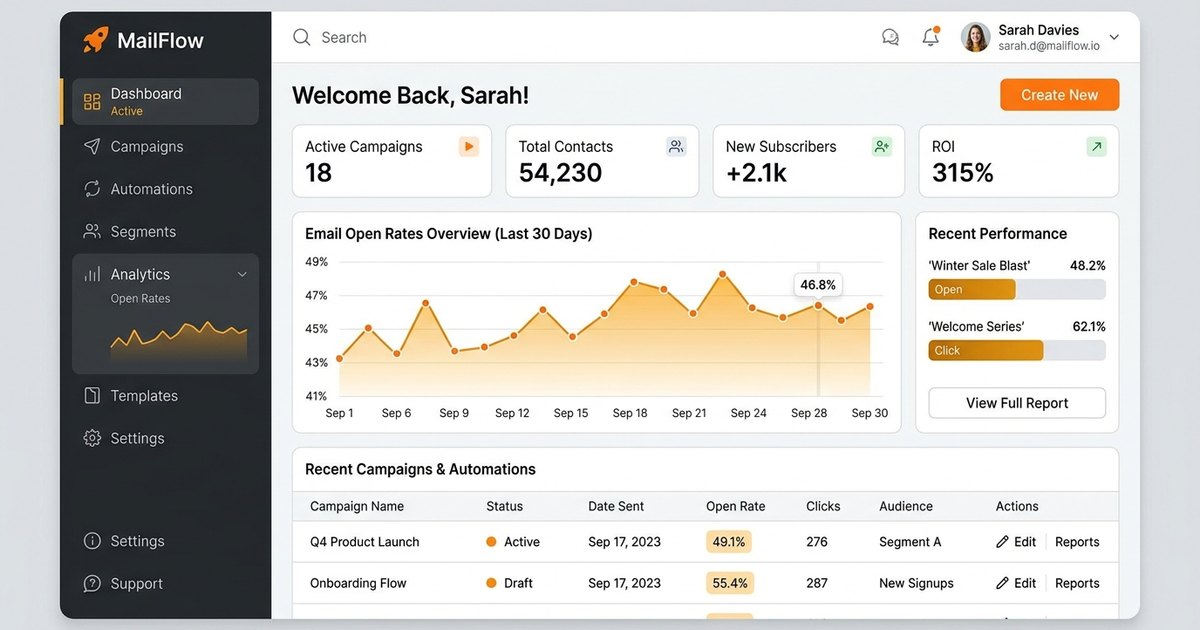The height and width of the screenshot is (630, 1200).
Task: Click the search magnifier icon
Action: [301, 38]
